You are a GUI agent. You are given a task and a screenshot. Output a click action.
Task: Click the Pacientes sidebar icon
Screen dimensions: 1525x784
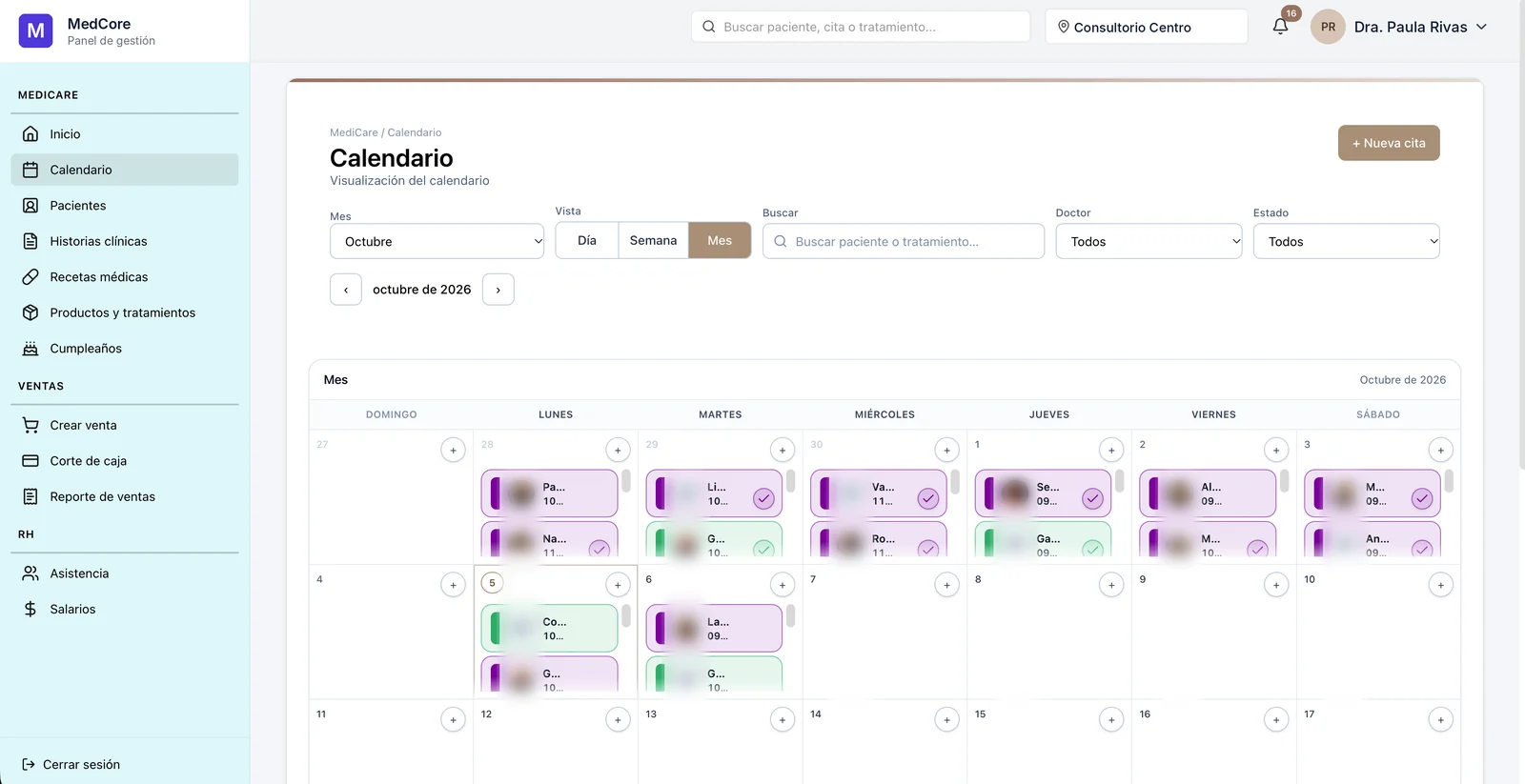30,206
